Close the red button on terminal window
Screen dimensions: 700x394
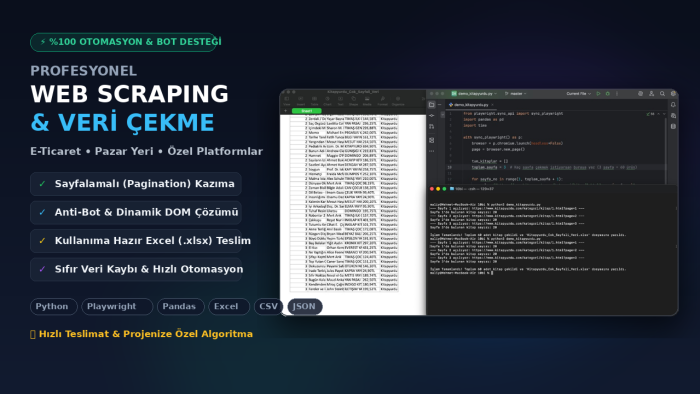[x=432, y=189]
